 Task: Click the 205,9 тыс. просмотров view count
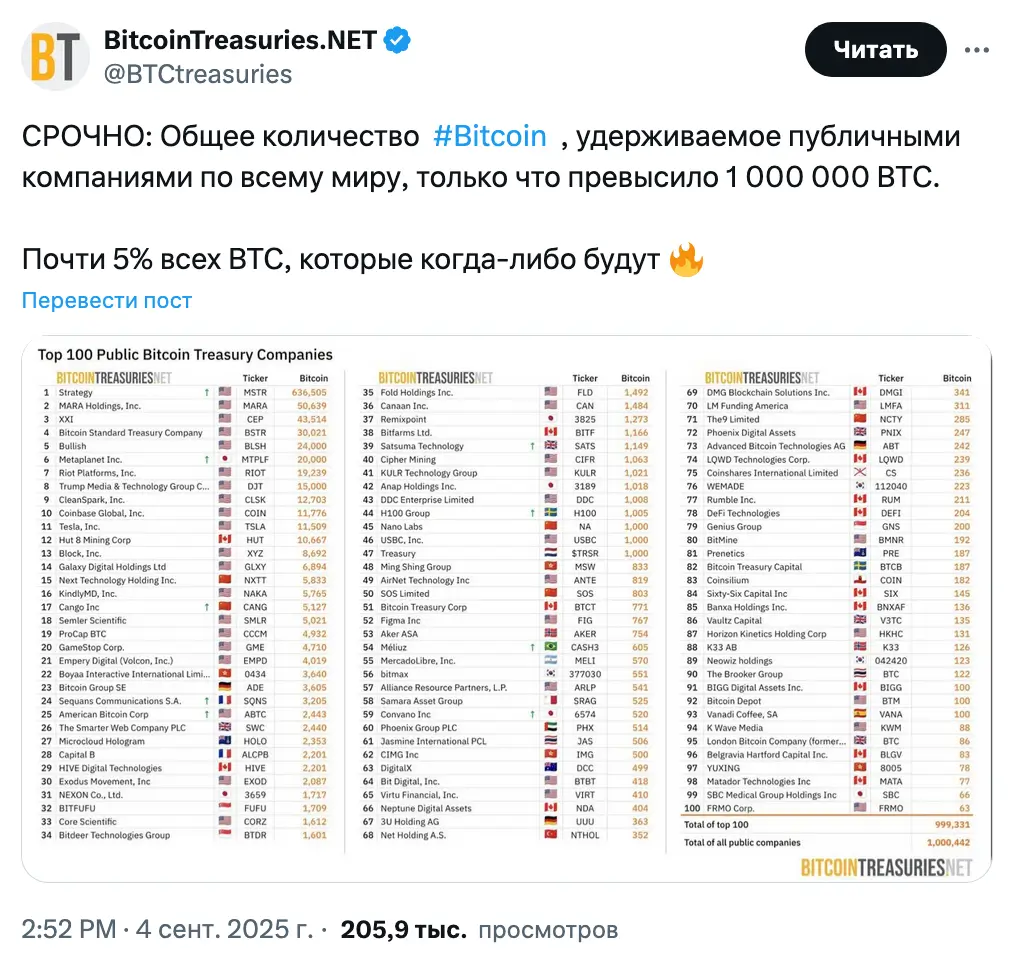coord(479,930)
